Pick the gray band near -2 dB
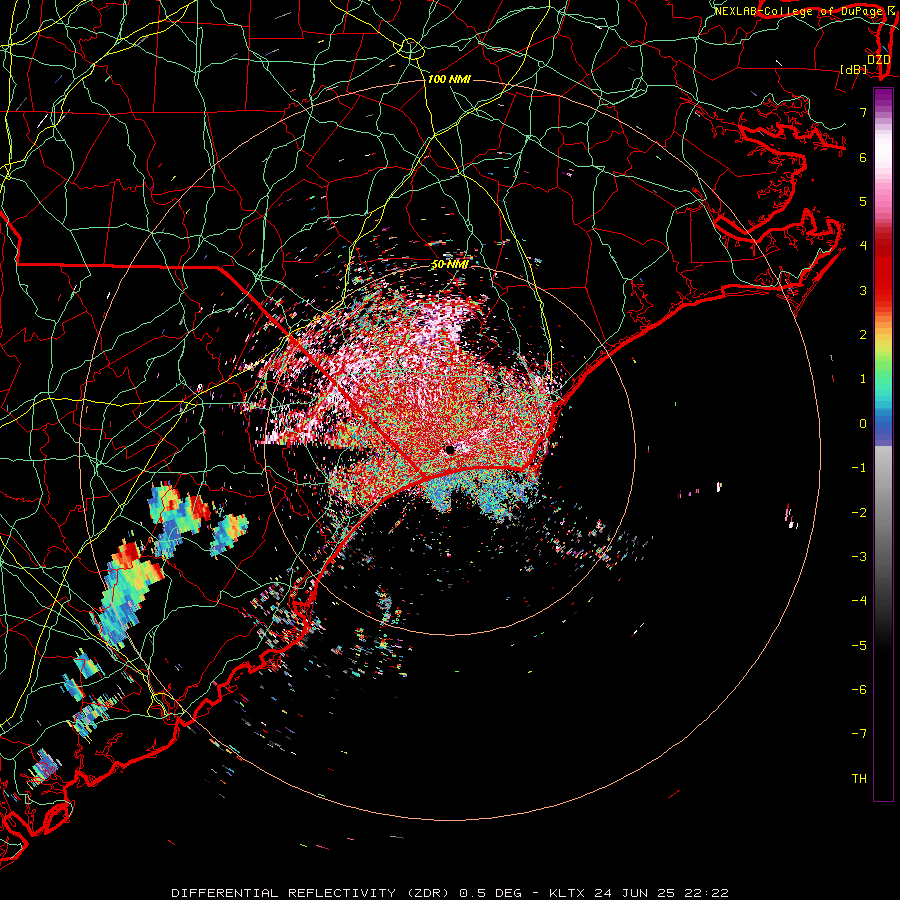900x900 pixels. click(x=883, y=513)
